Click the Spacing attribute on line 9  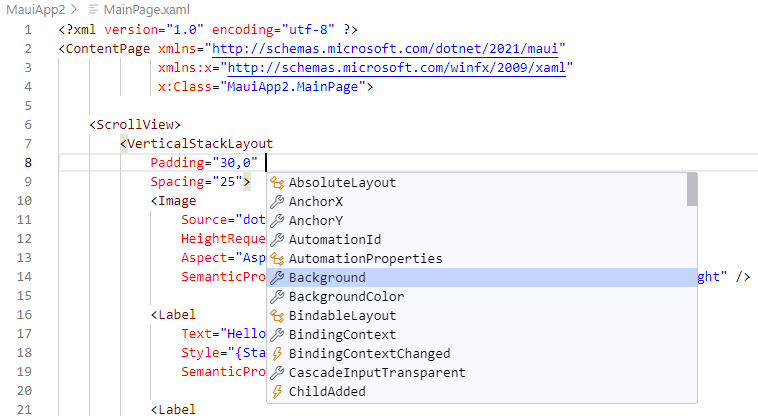coord(177,182)
